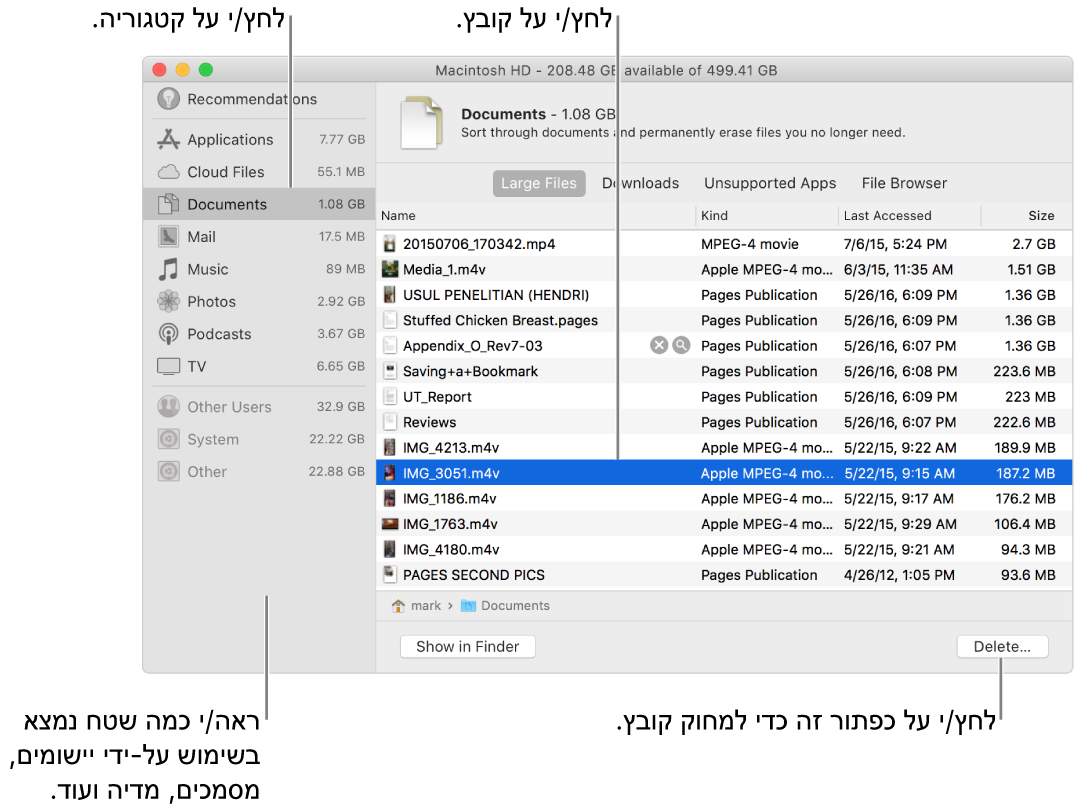Click the Documents sidebar icon

pyautogui.click(x=168, y=204)
